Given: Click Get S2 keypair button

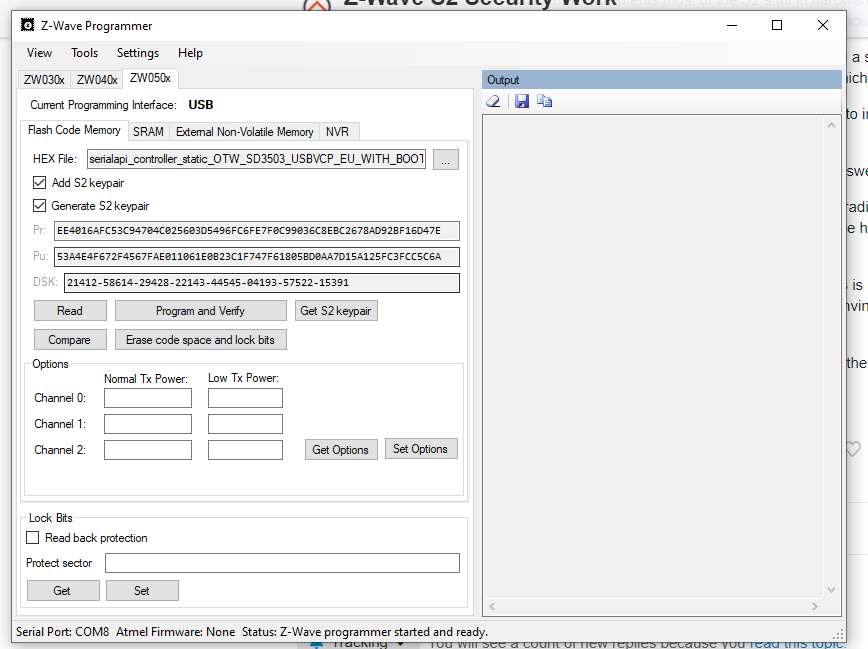Looking at the screenshot, I should [x=336, y=311].
